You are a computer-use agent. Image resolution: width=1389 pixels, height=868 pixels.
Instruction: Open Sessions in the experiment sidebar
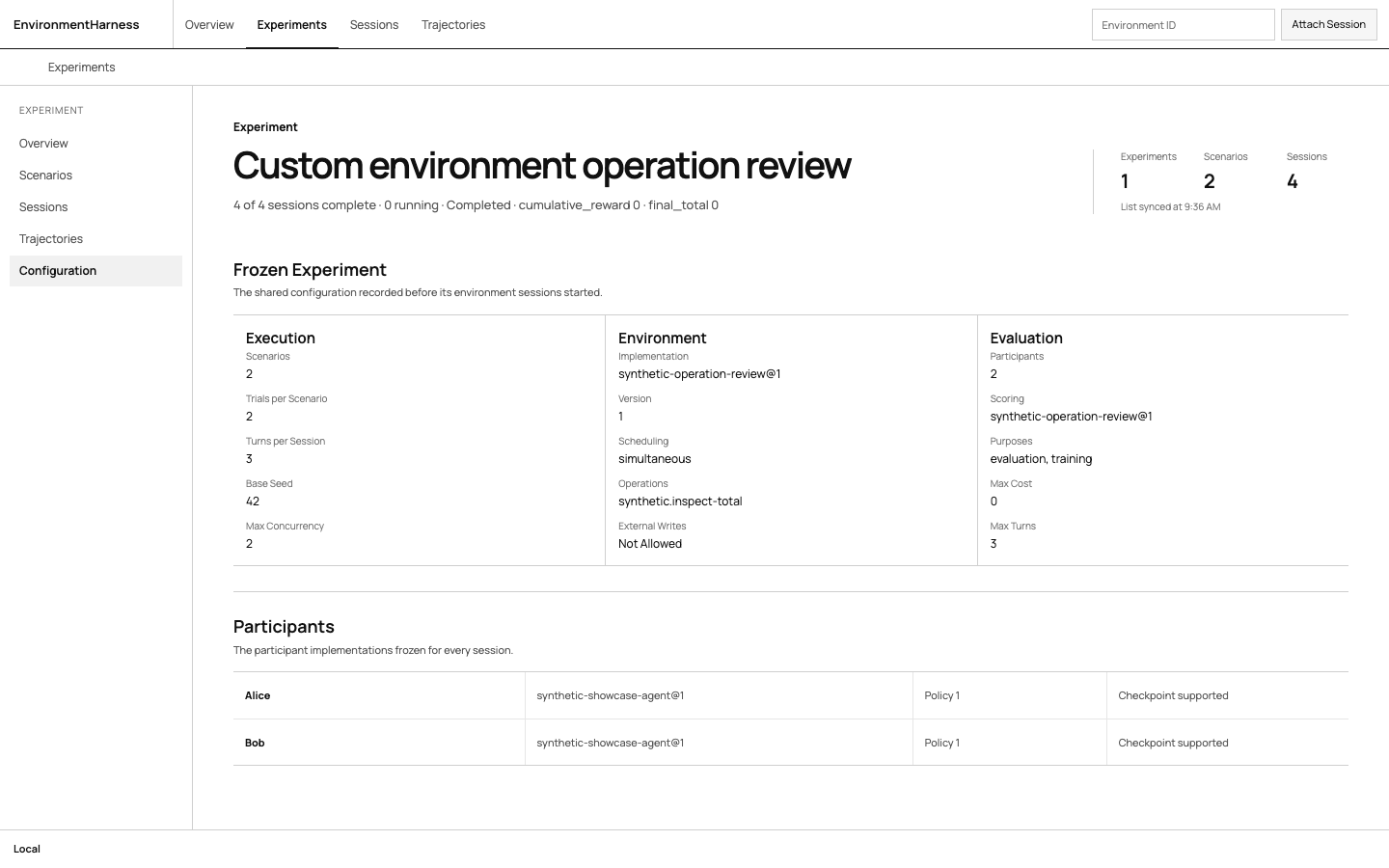(95, 207)
